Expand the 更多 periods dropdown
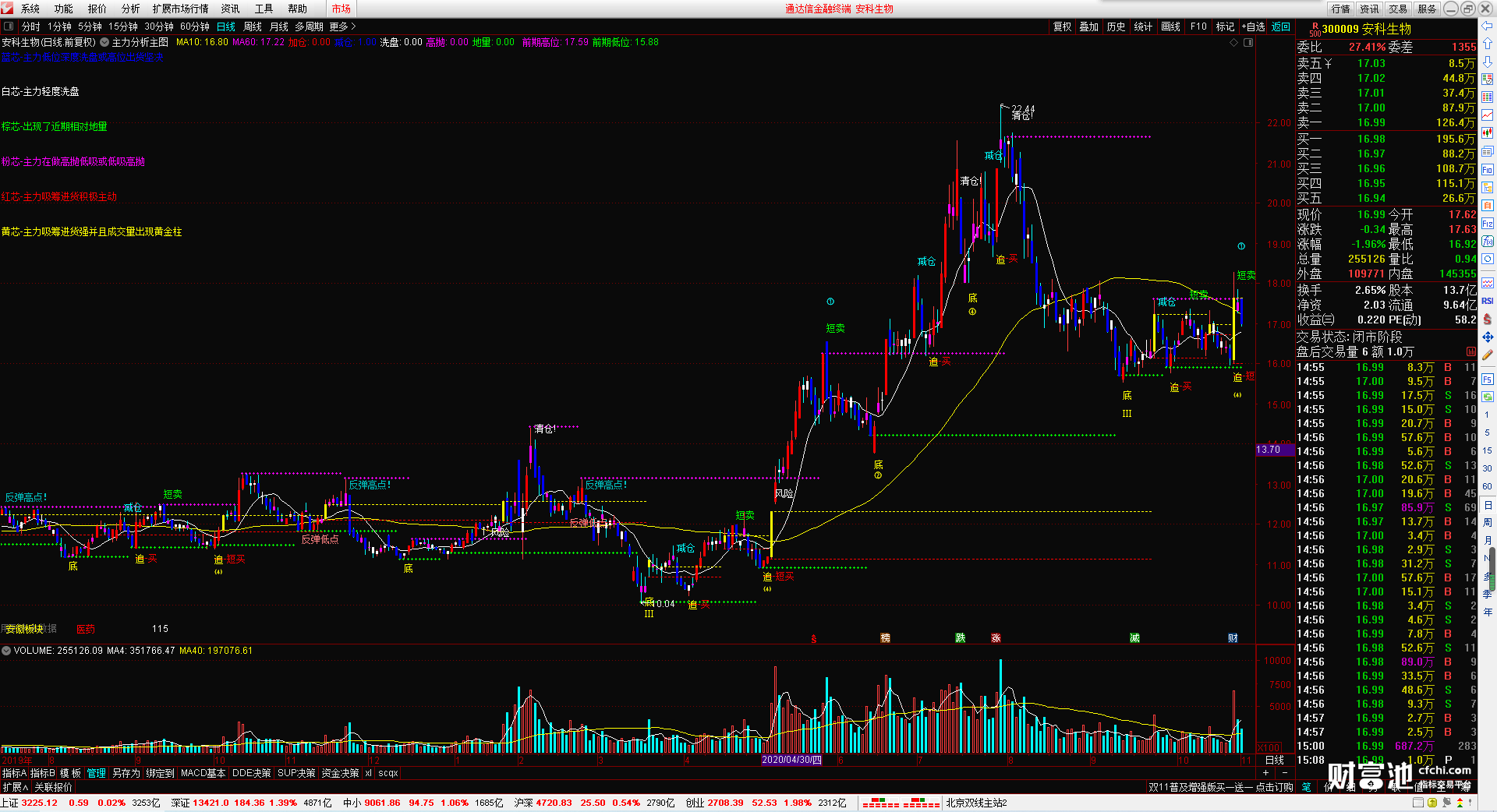 342,26
